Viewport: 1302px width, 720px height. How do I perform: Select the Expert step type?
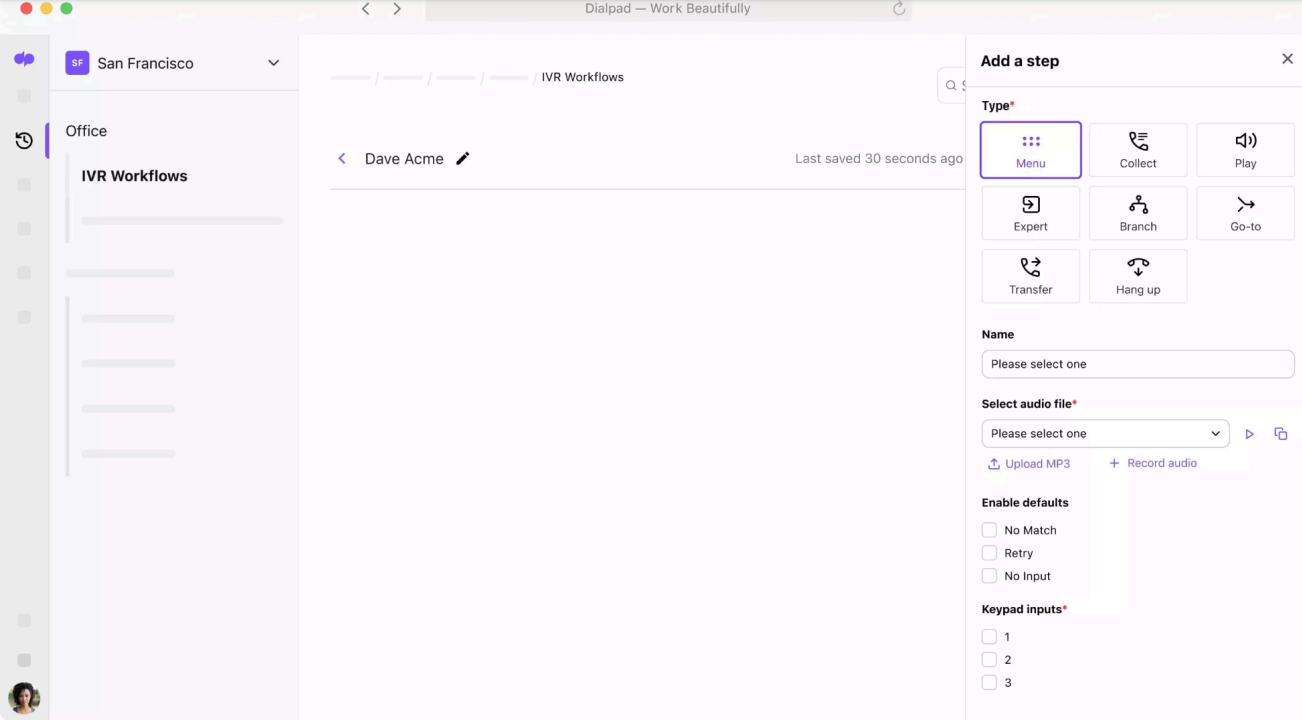coord(1030,213)
